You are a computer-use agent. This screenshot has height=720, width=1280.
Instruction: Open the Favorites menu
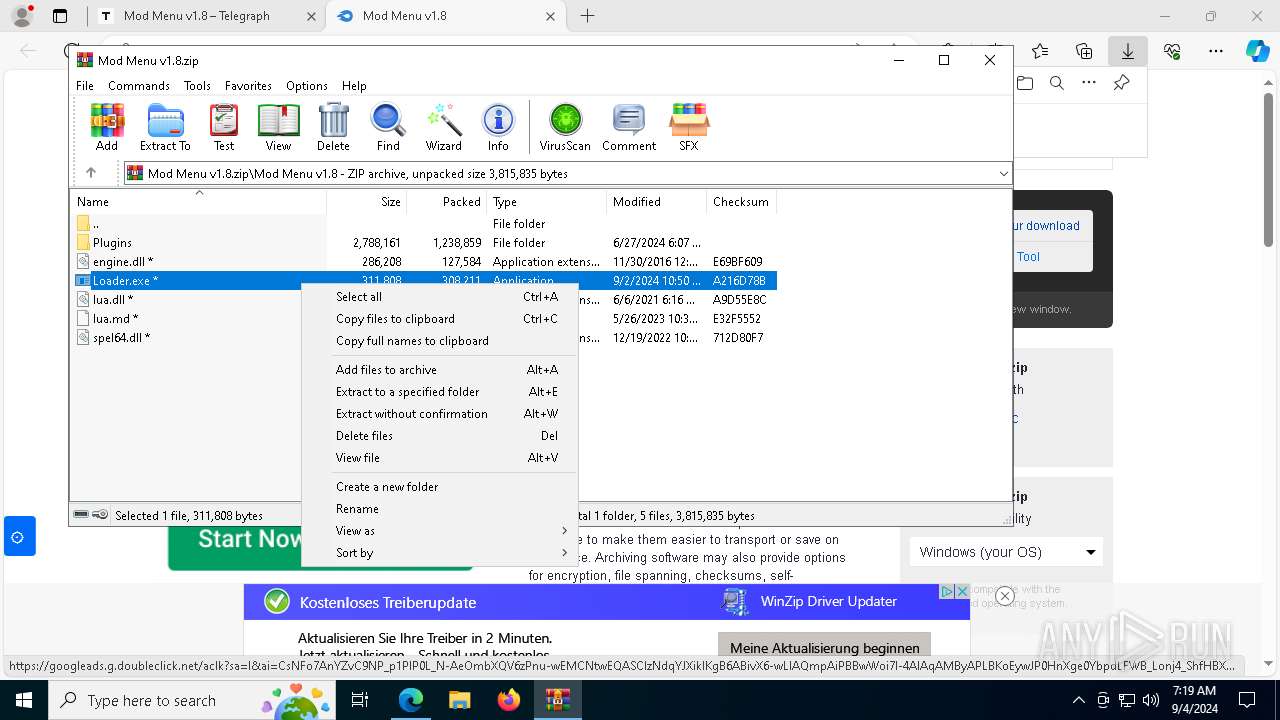pyautogui.click(x=248, y=86)
